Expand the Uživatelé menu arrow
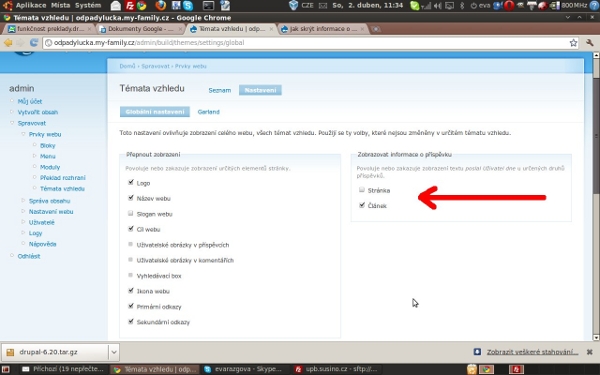This screenshot has height=375, width=600. [23, 222]
